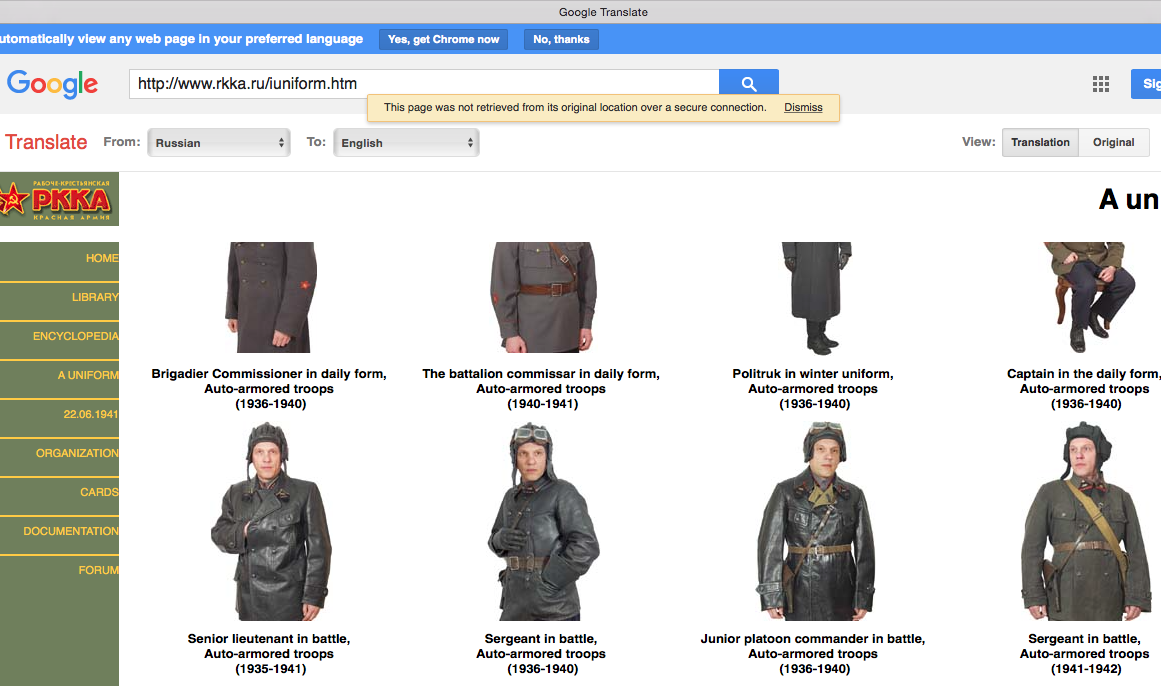1161x686 pixels.
Task: Switch view to Translation
Action: pyautogui.click(x=1040, y=143)
